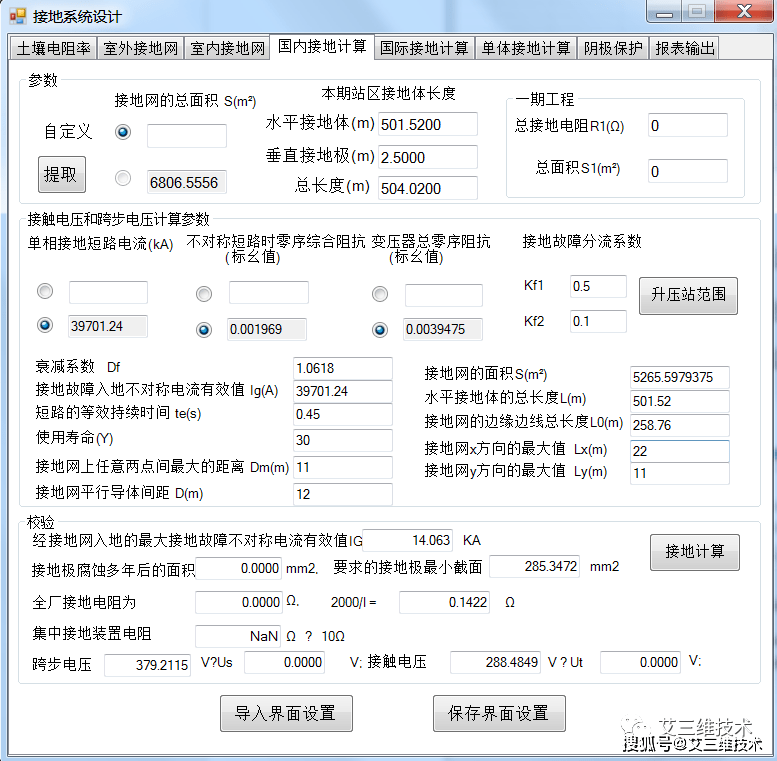777x761 pixels.
Task: Click the 总长度(m) field 504.0200
Action: tap(428, 188)
